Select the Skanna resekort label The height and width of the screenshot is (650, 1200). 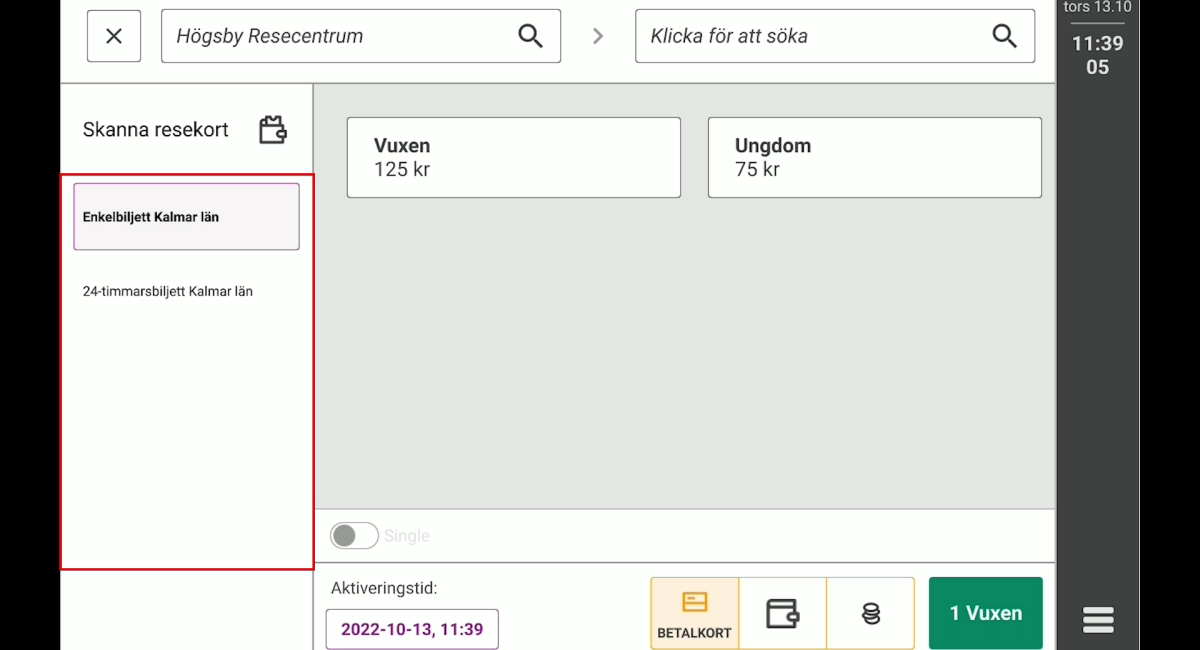156,130
